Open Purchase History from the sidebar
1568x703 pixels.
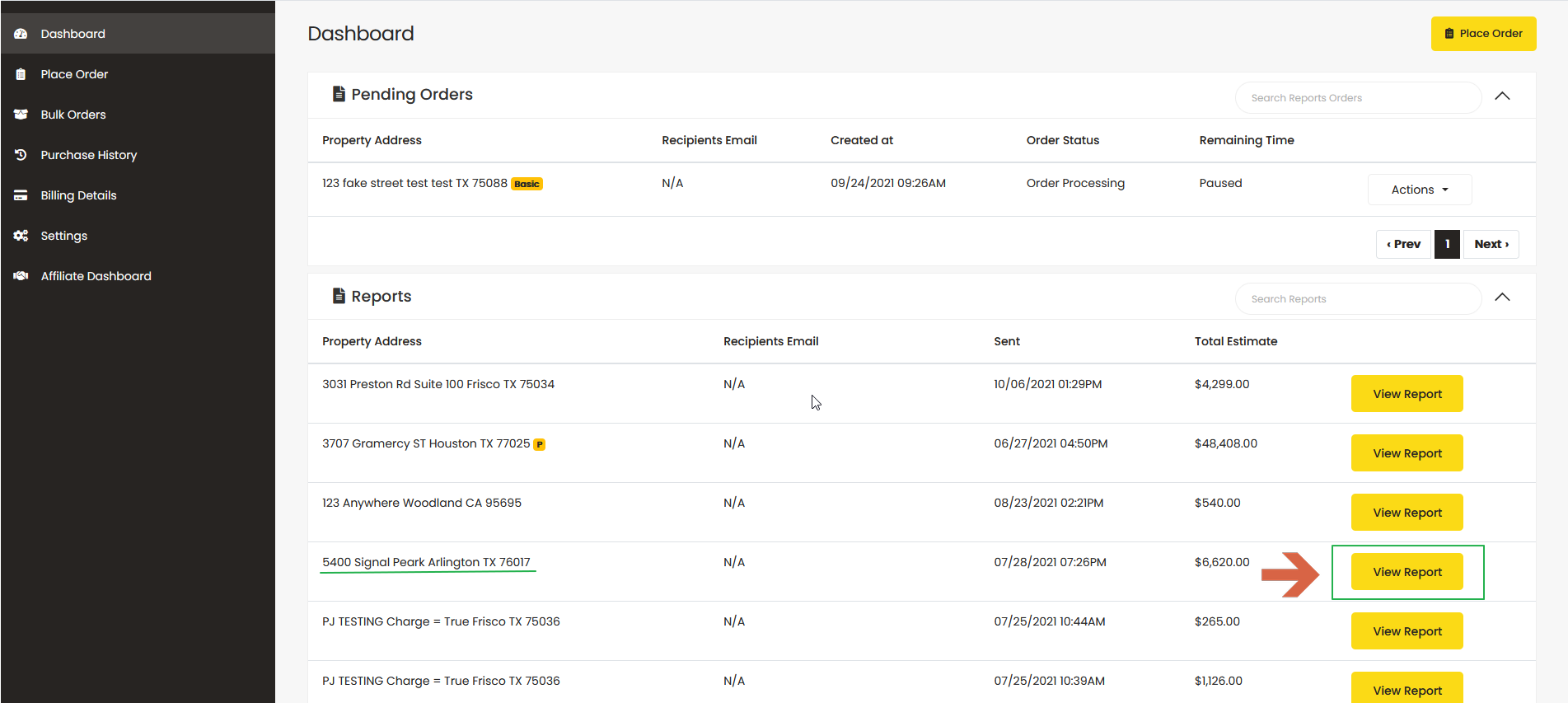coord(88,155)
